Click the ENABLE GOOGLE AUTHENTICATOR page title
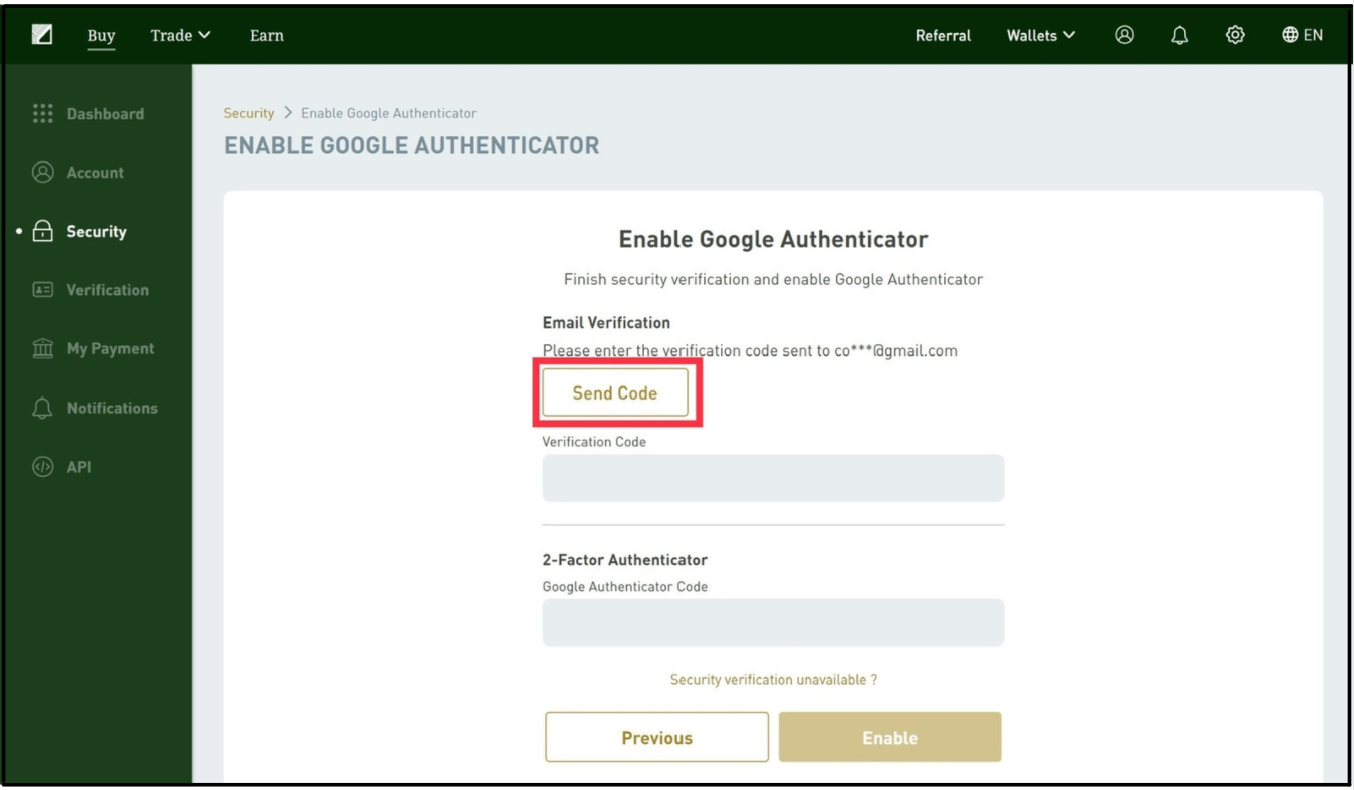 click(x=412, y=146)
